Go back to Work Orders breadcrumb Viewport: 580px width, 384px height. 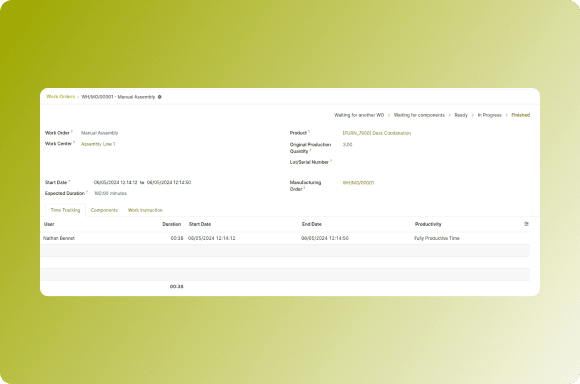pyautogui.click(x=61, y=97)
